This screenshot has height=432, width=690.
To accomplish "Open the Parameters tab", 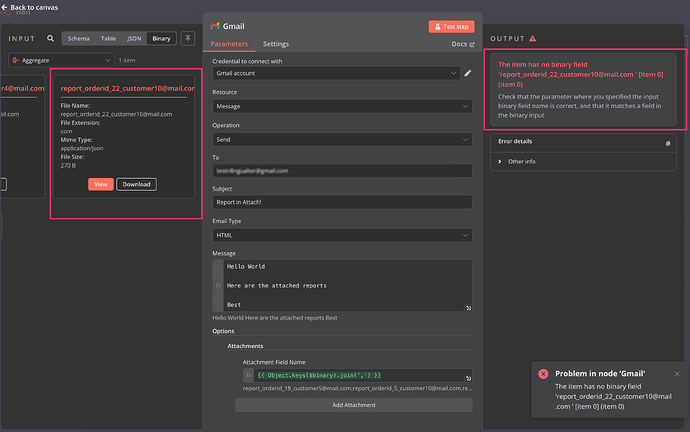I will point(229,44).
